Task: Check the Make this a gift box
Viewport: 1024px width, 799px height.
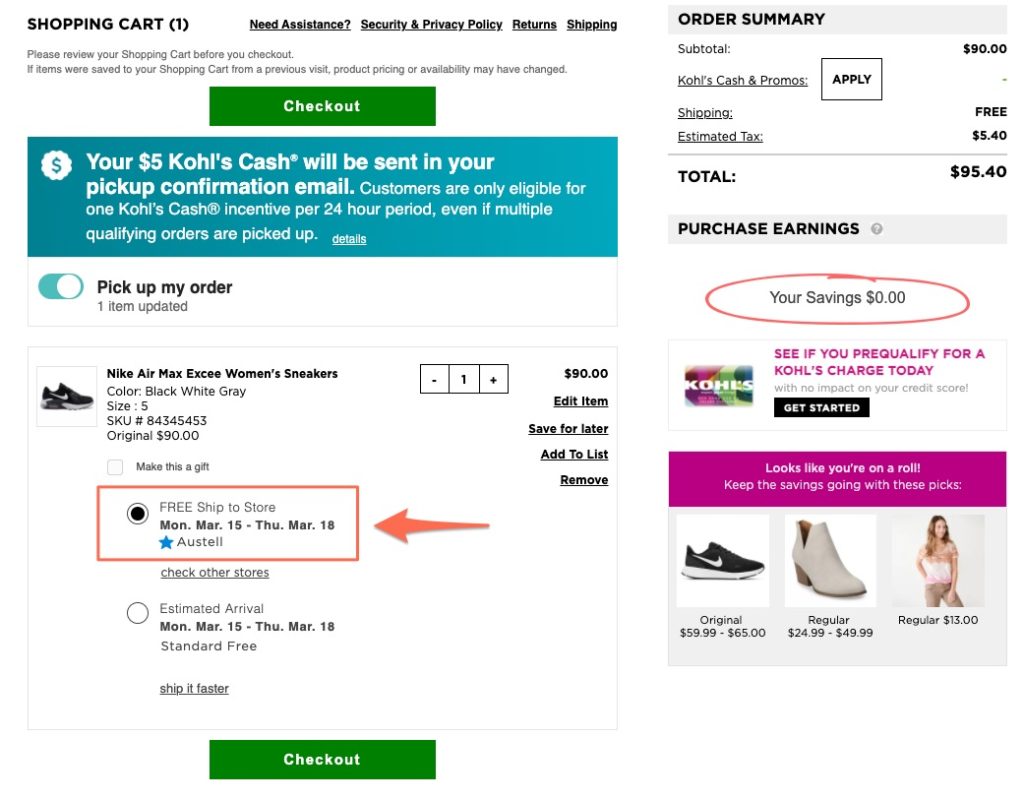Action: tap(115, 466)
